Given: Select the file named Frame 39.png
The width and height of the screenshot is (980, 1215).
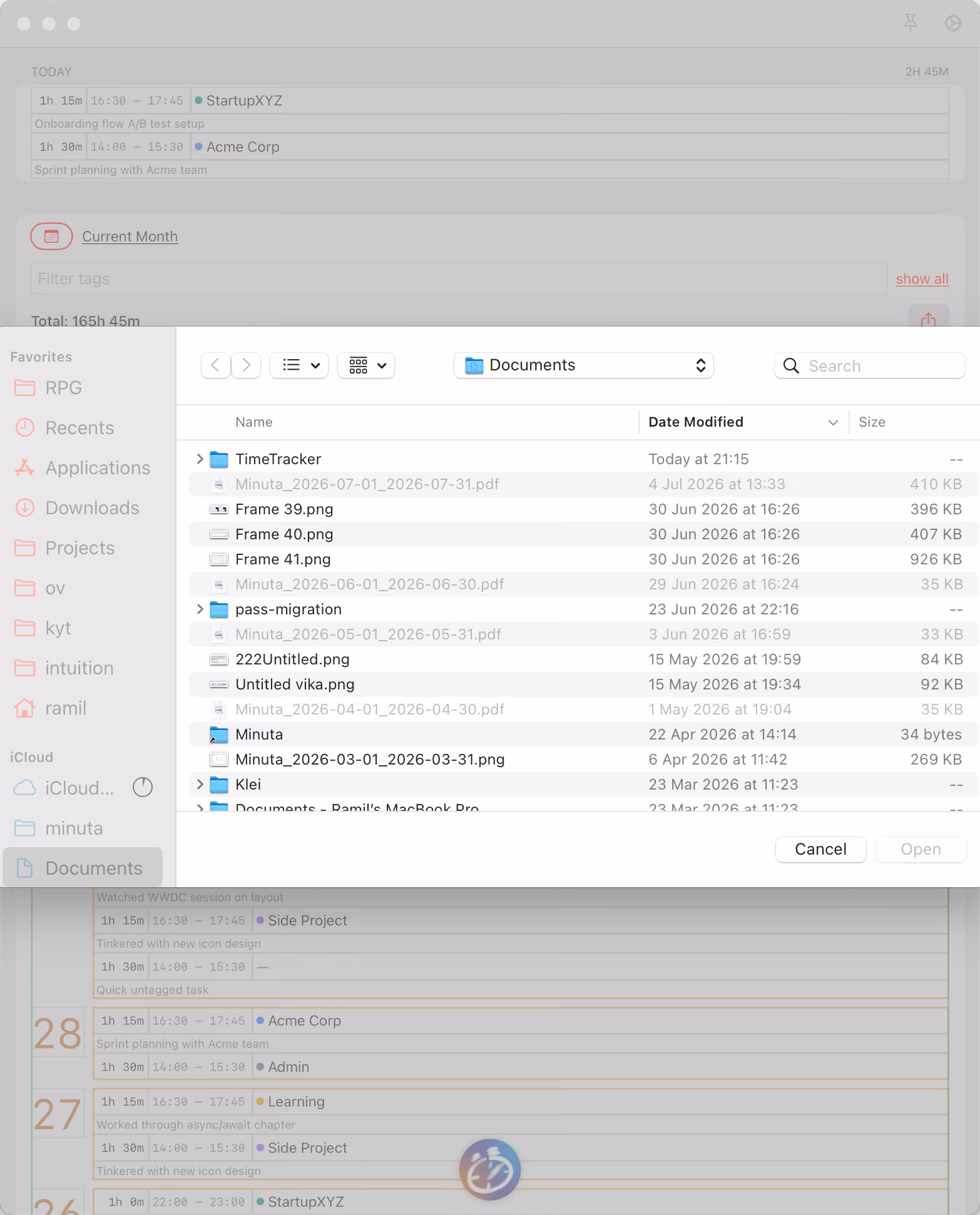Looking at the screenshot, I should point(284,509).
